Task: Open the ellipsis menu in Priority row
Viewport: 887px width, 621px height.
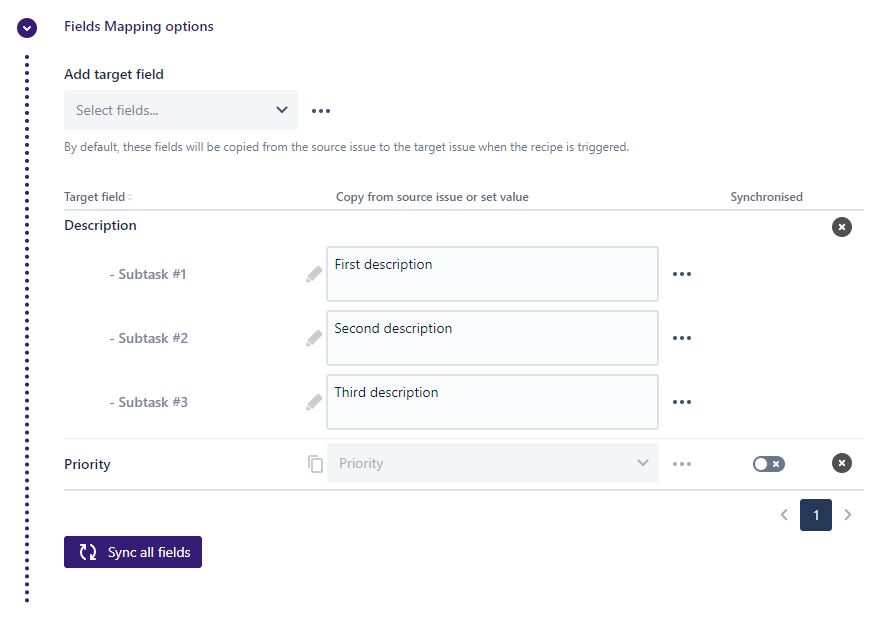Action: (682, 464)
